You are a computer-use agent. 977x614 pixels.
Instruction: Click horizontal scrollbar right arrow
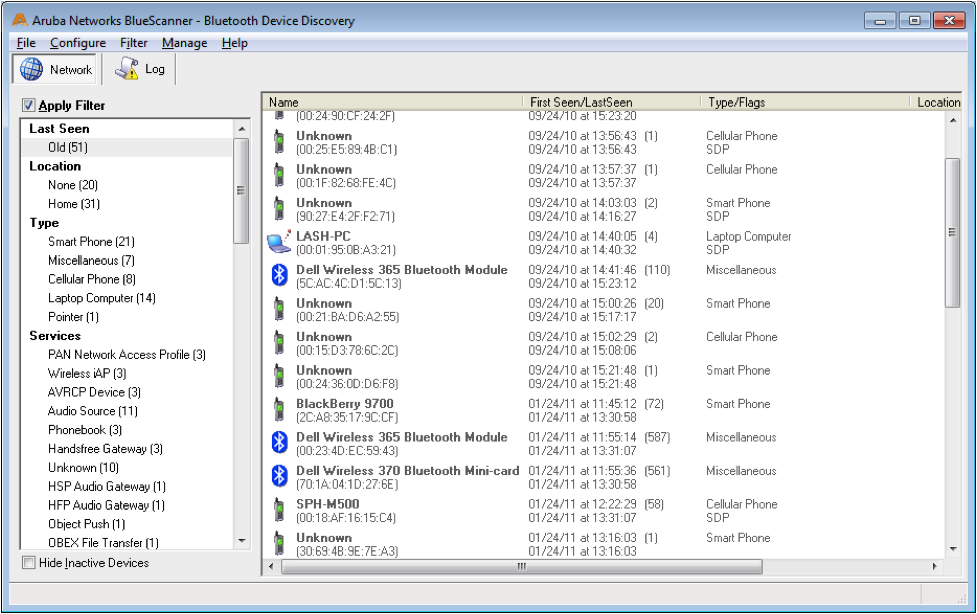[935, 567]
